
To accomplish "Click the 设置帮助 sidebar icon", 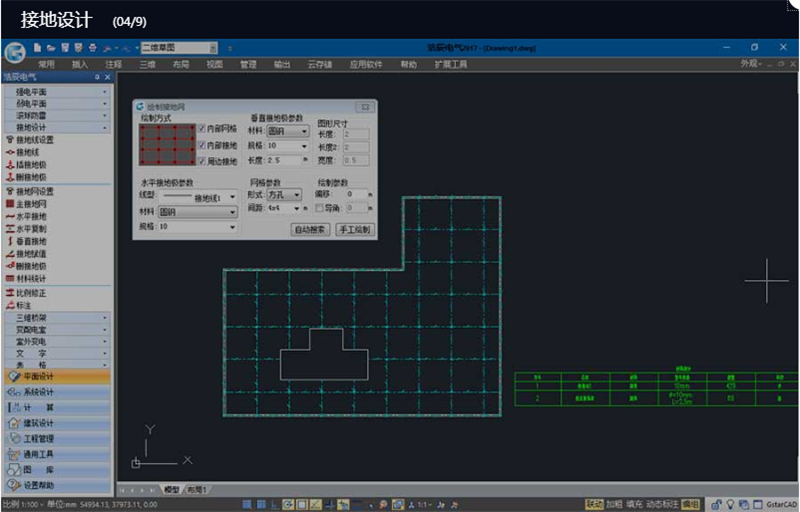I will [x=14, y=485].
